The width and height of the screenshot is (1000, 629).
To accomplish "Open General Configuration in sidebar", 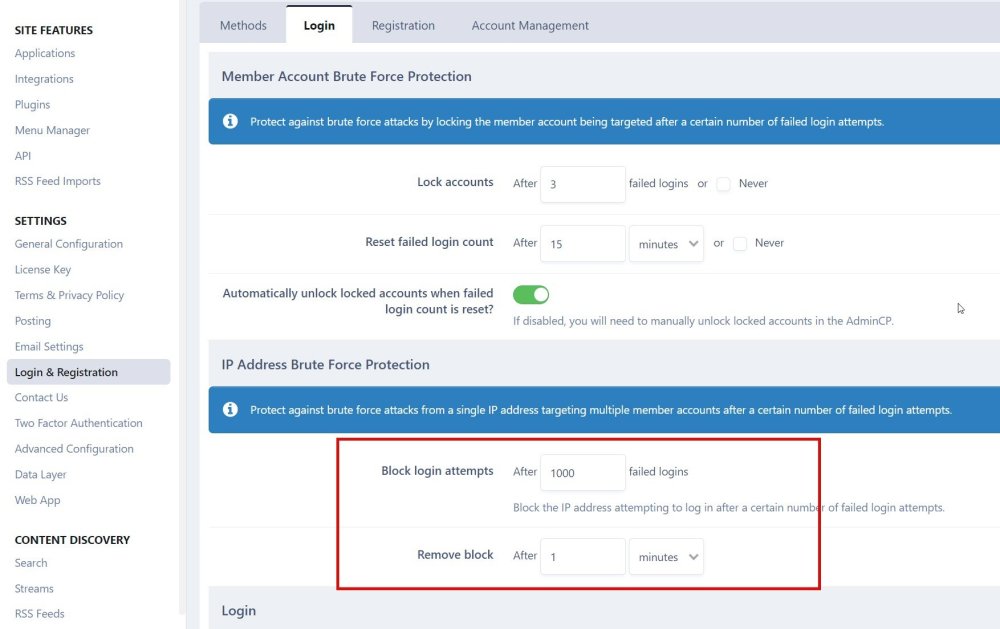I will pos(69,244).
